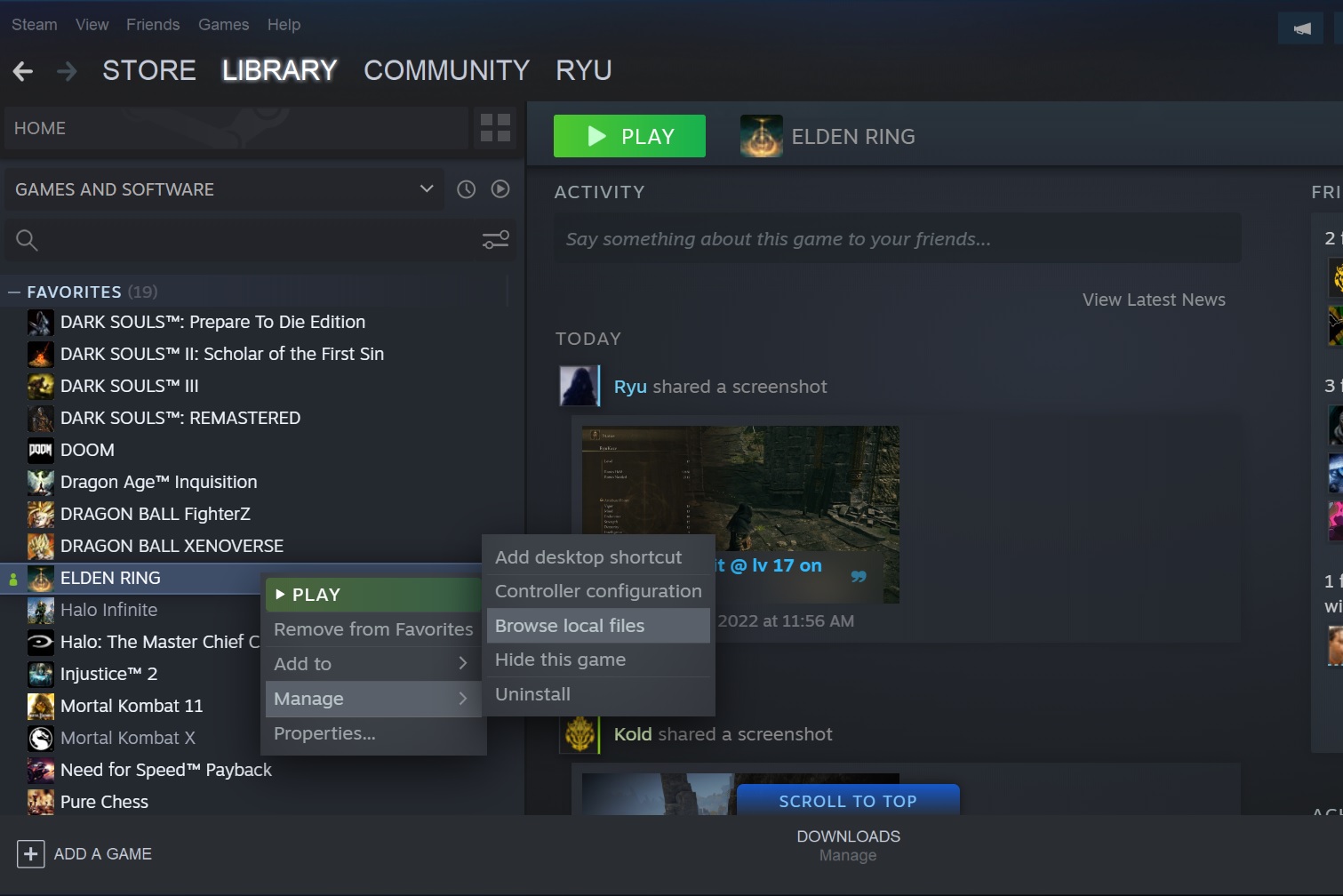Click Dark Souls Remastered game icon
Viewport: 1343px width, 896px height.
click(41, 418)
